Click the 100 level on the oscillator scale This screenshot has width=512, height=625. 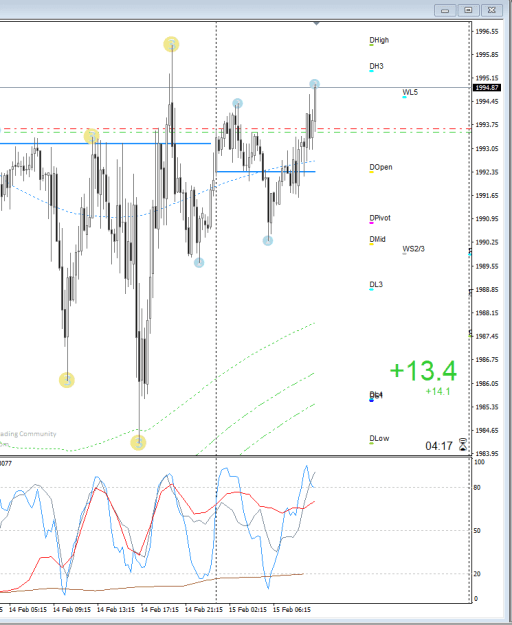(480, 462)
